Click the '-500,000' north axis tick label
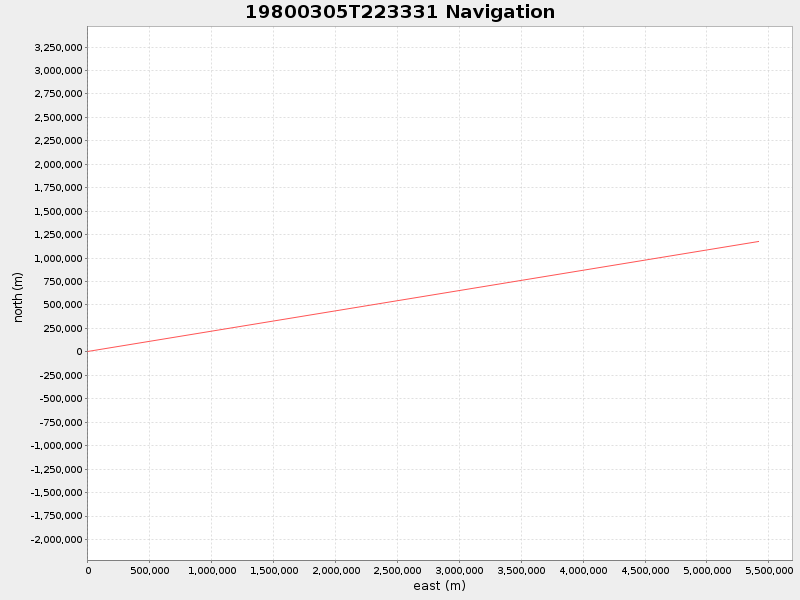 pos(61,398)
